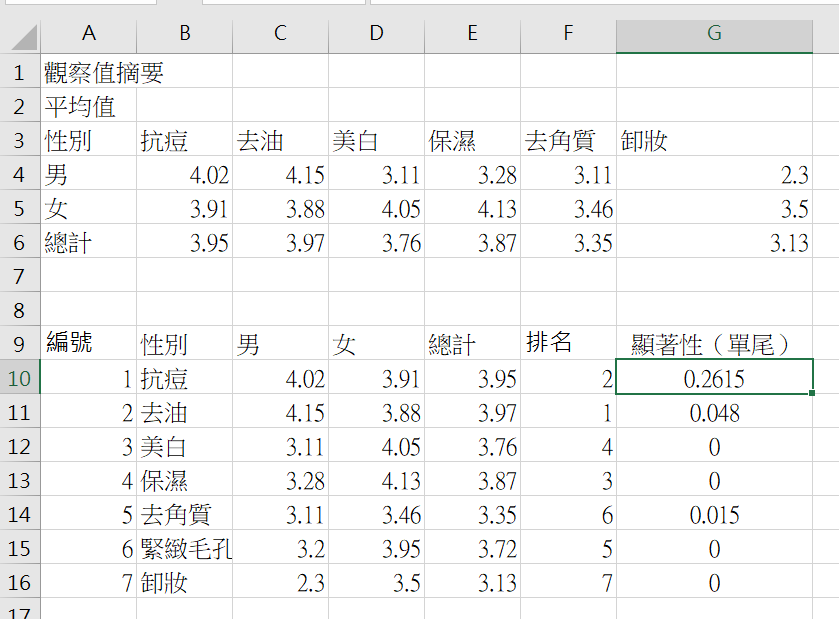Image resolution: width=839 pixels, height=619 pixels.
Task: Click cell G11 with value 0.048
Action: pos(714,412)
